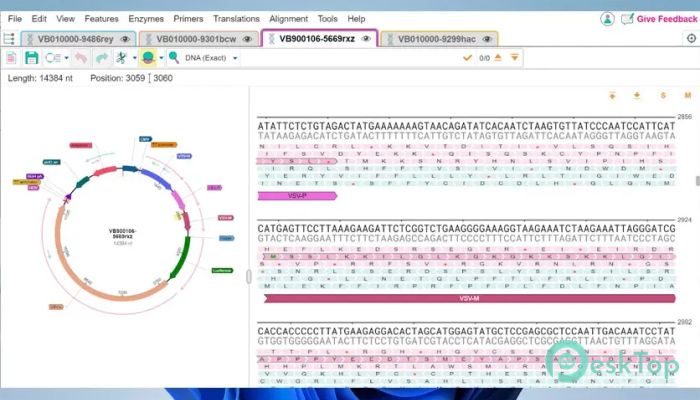700x400 pixels.
Task: Expand the view layout dropdown arrow
Action: (67, 58)
